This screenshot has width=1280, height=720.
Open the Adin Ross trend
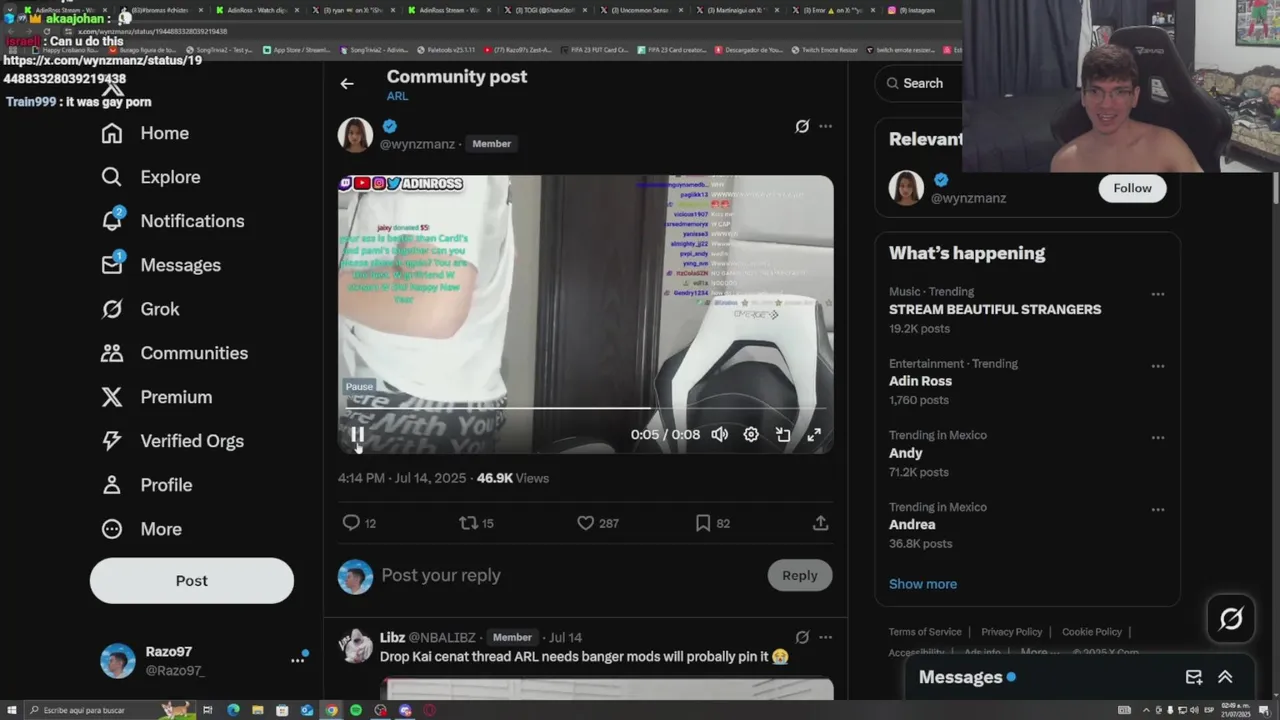[920, 381]
